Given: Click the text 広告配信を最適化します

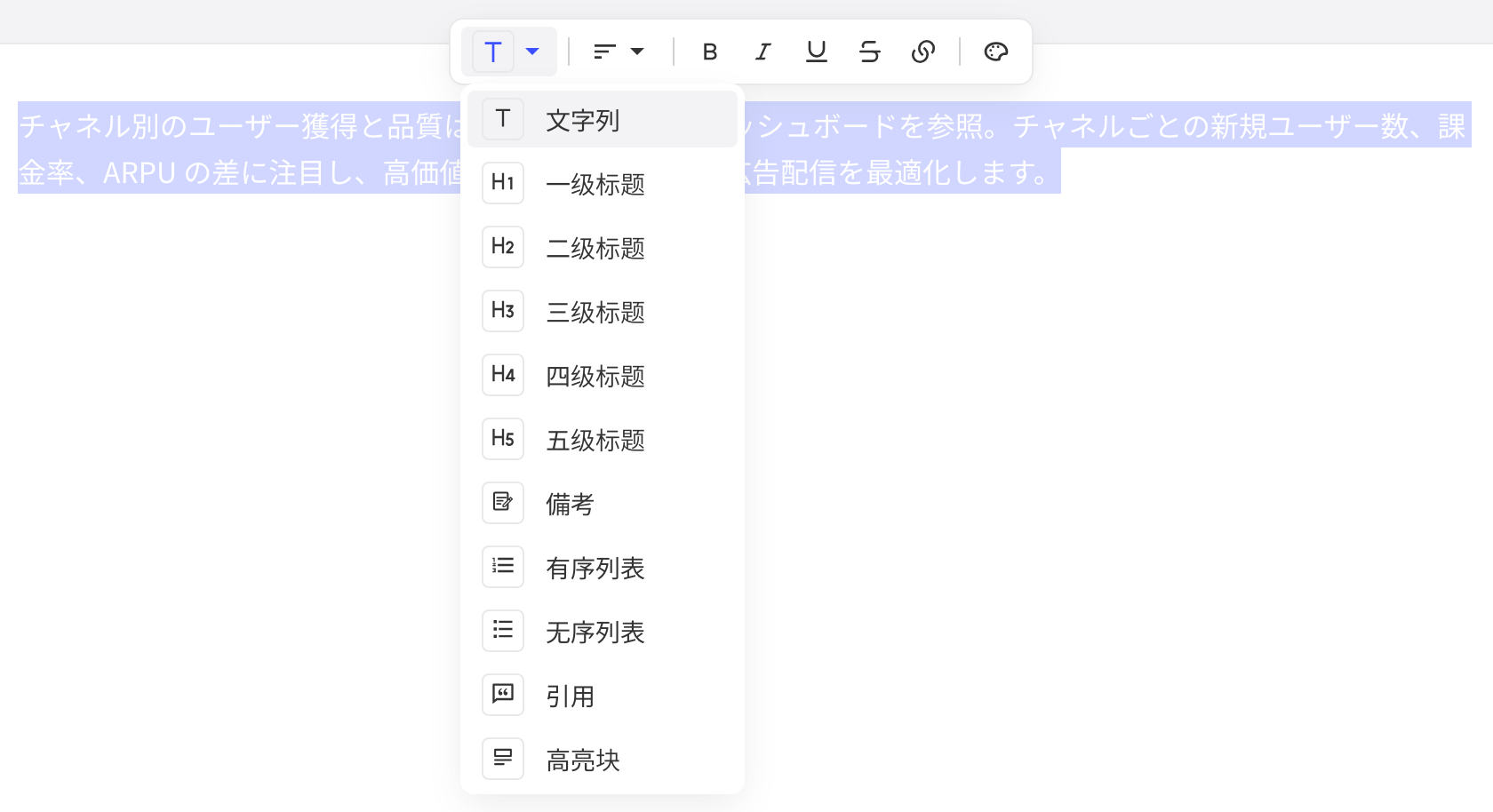Looking at the screenshot, I should coord(898,172).
